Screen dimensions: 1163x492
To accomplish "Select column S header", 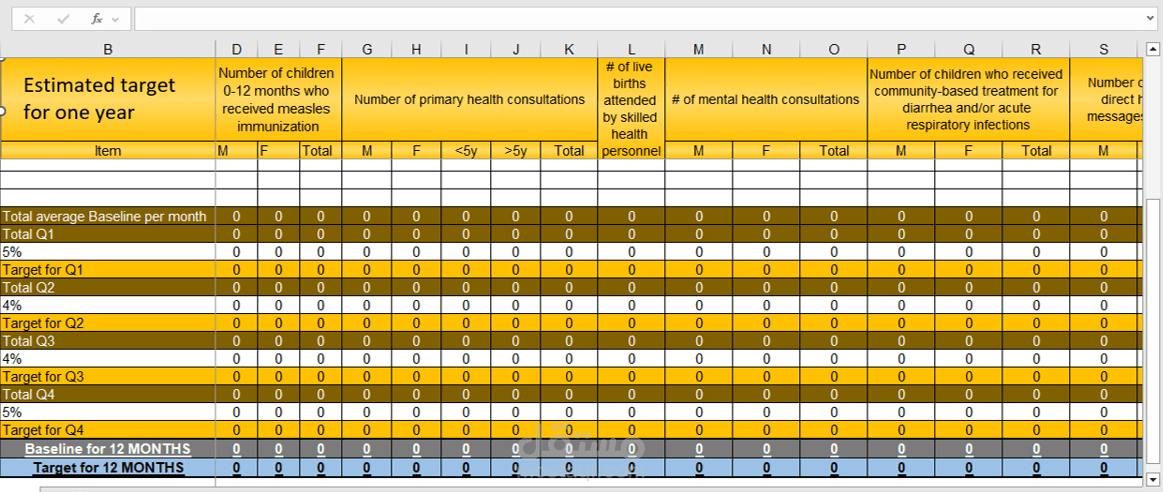I will (1104, 50).
